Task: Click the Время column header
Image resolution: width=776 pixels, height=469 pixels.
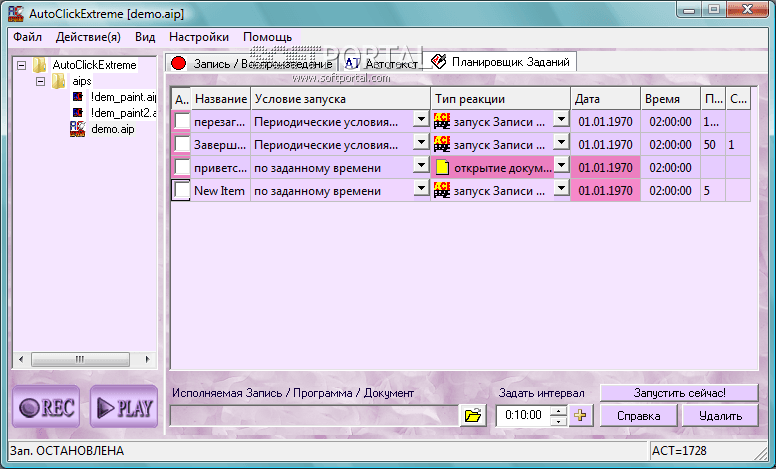Action: 671,98
